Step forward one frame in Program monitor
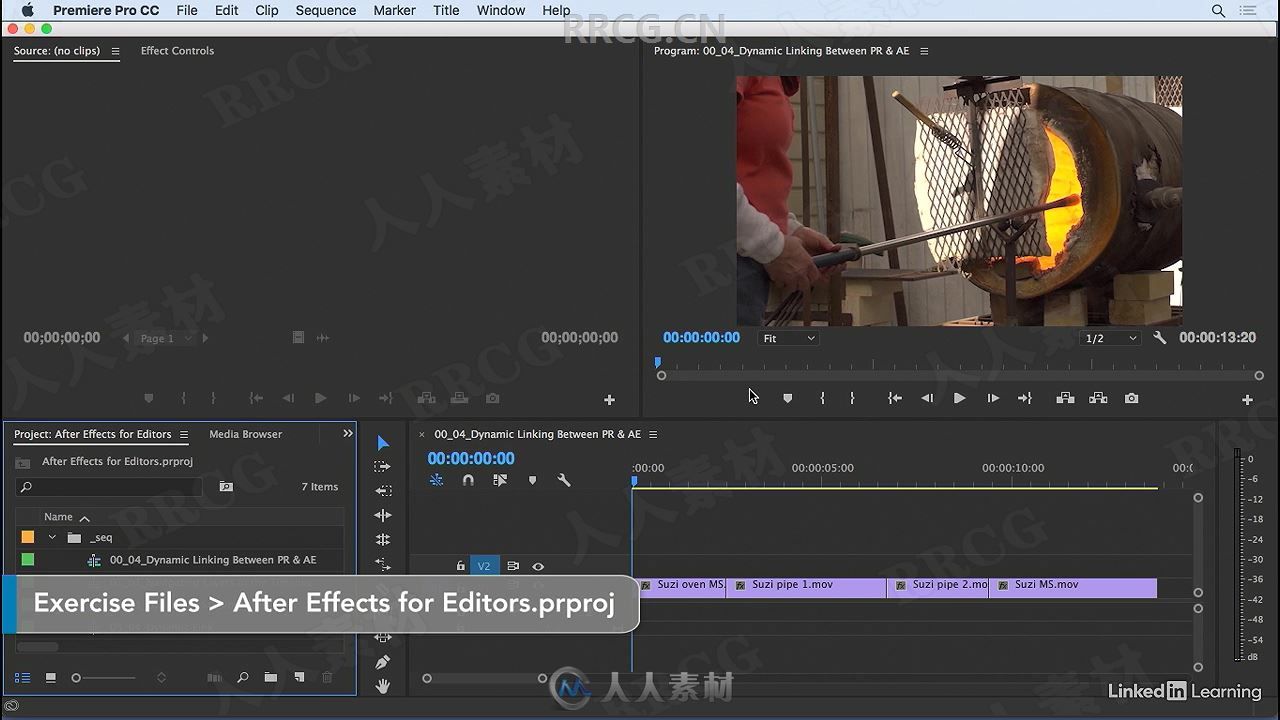Image resolution: width=1280 pixels, height=720 pixels. tap(993, 398)
